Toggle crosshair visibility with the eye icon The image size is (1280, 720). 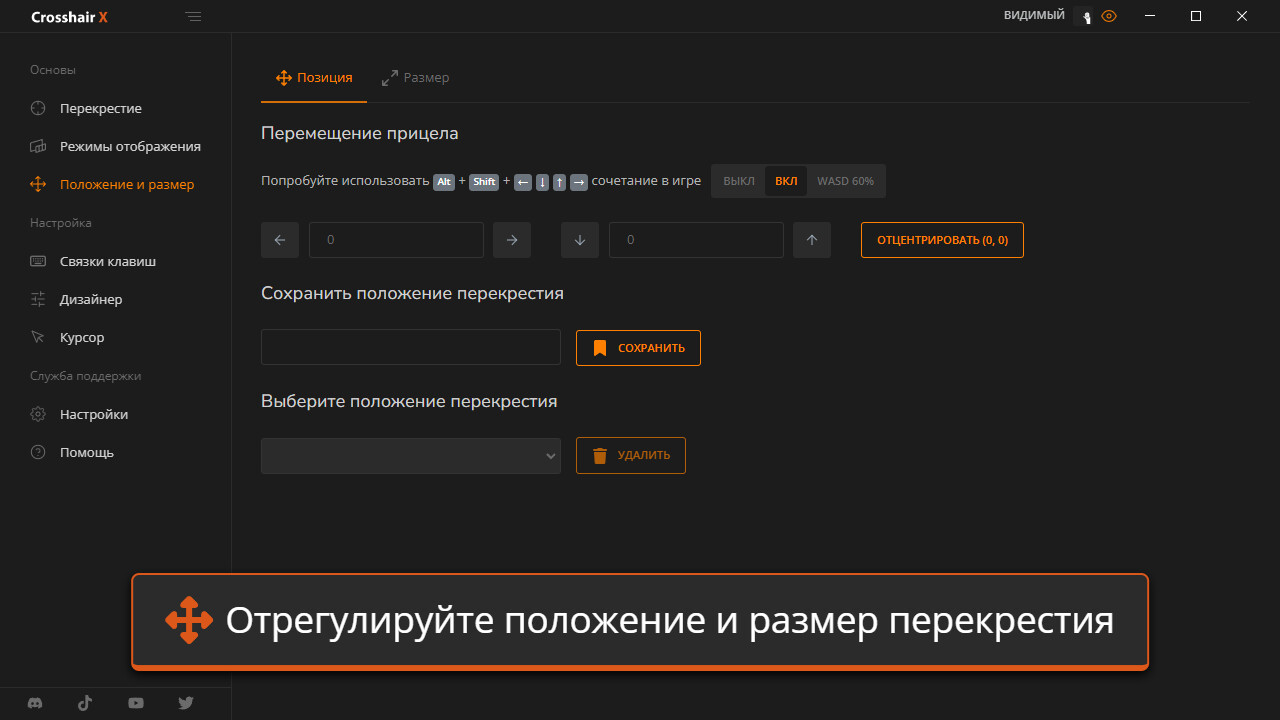click(1108, 16)
